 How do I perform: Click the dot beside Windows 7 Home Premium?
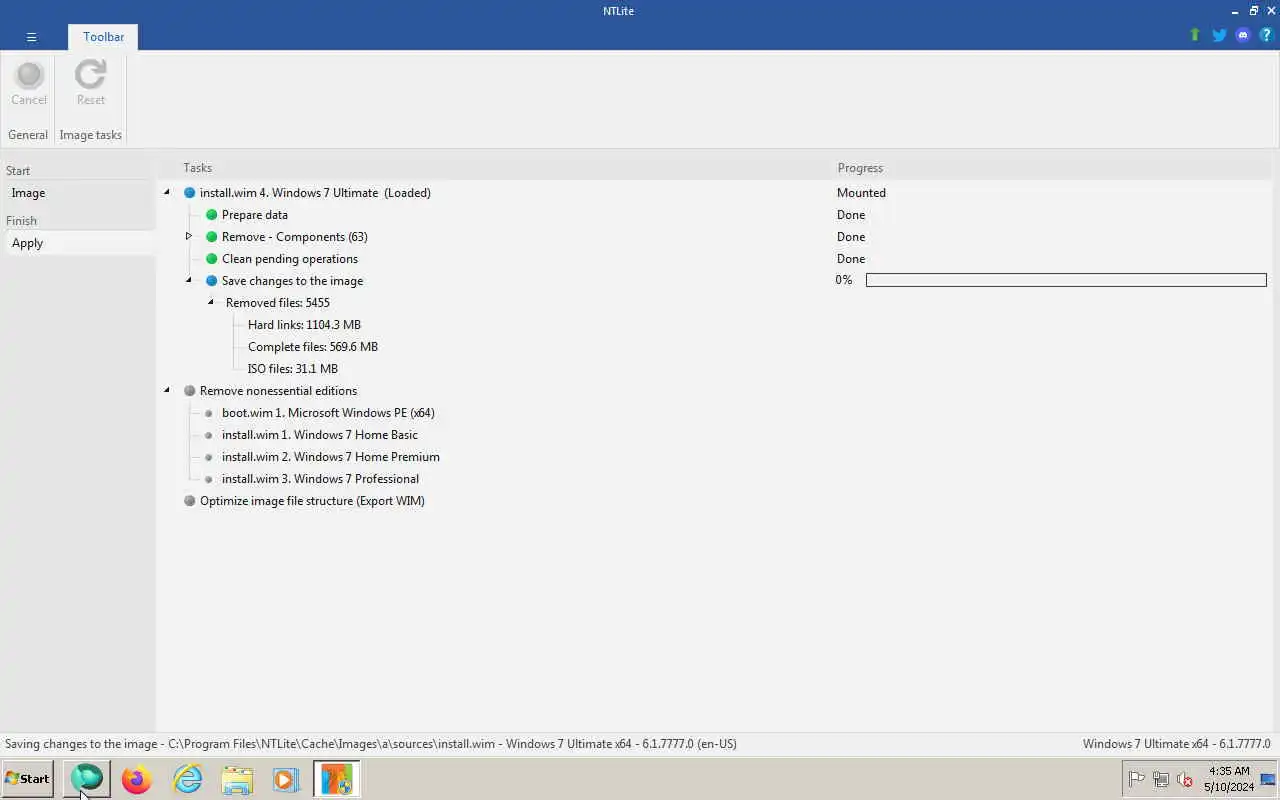(x=209, y=457)
